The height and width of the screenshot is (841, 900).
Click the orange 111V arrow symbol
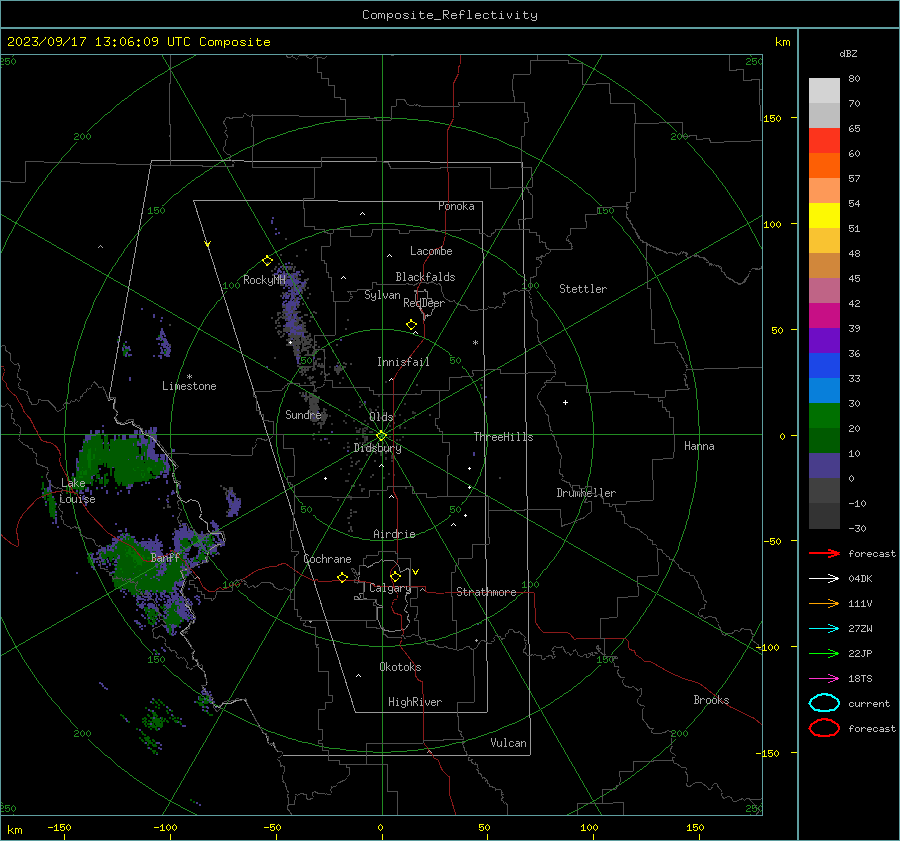824,603
